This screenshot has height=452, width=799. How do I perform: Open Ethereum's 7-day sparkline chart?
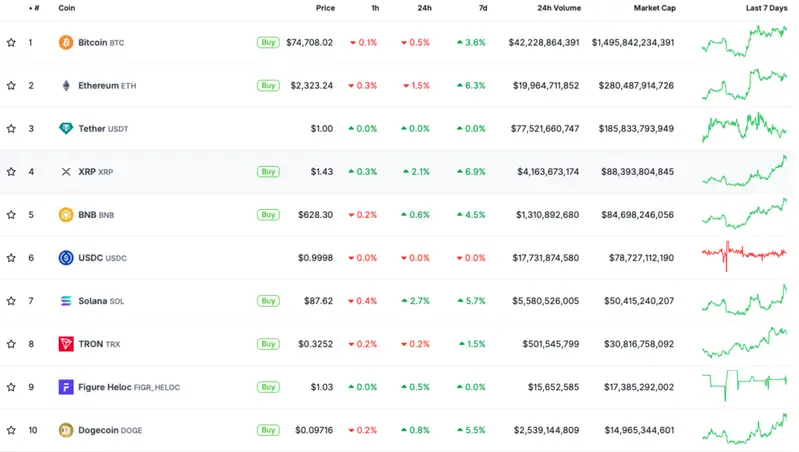[x=744, y=85]
